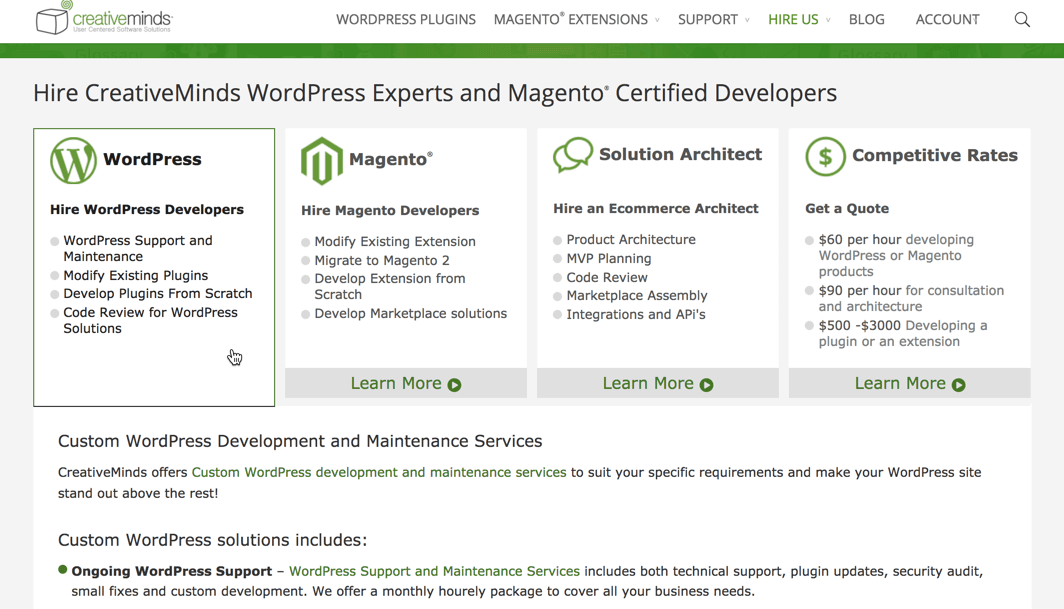
Task: Open the search magnifier icon
Action: click(x=1021, y=19)
